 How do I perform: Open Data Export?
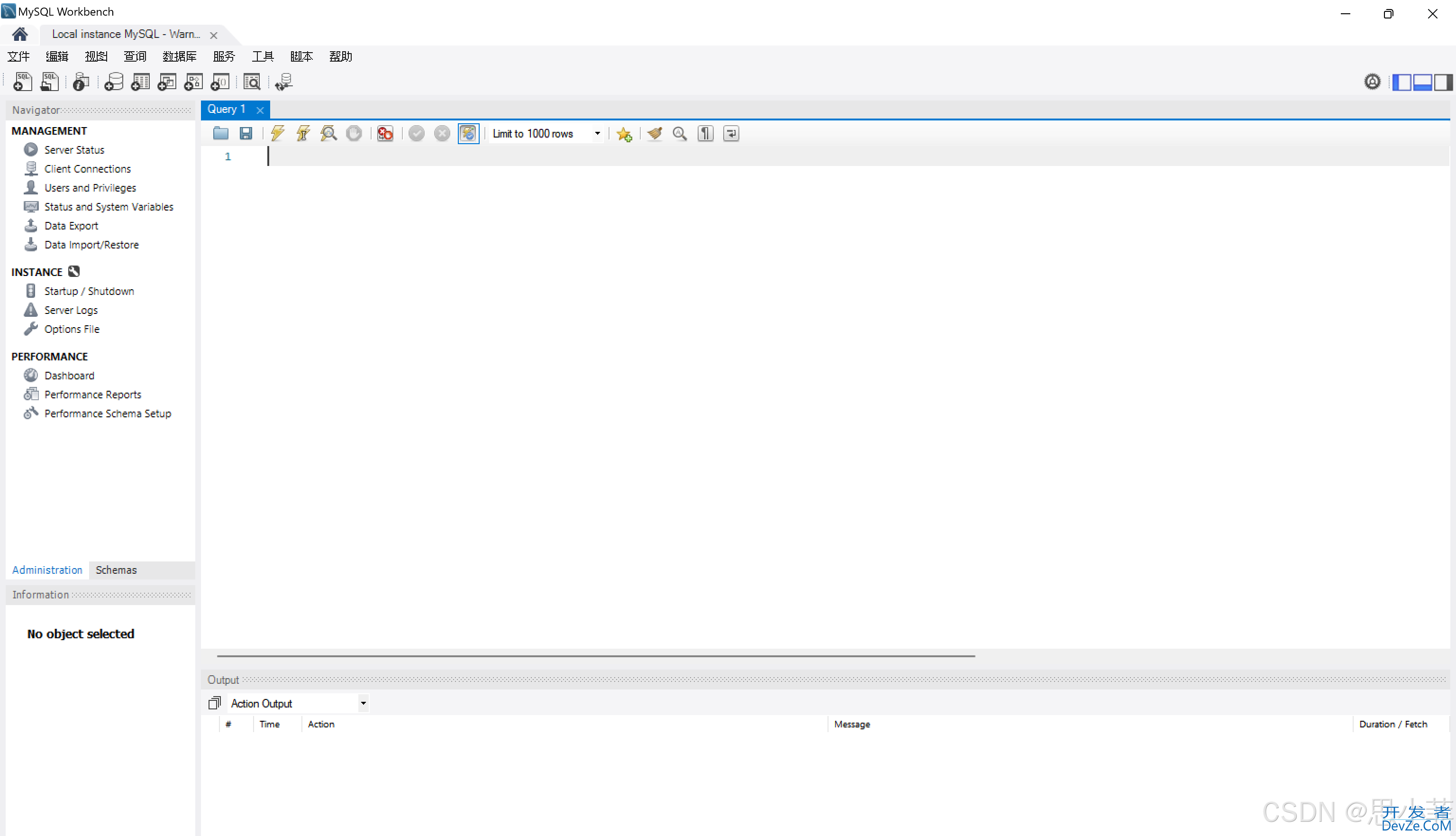71,226
